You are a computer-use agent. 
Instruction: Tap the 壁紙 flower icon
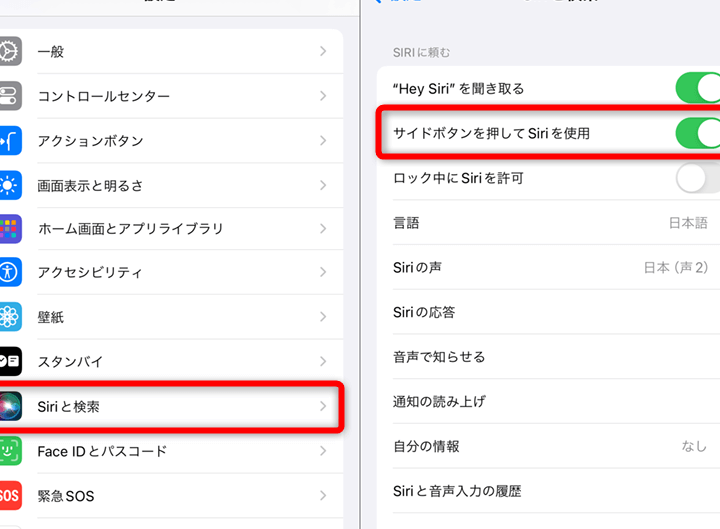tap(9, 316)
